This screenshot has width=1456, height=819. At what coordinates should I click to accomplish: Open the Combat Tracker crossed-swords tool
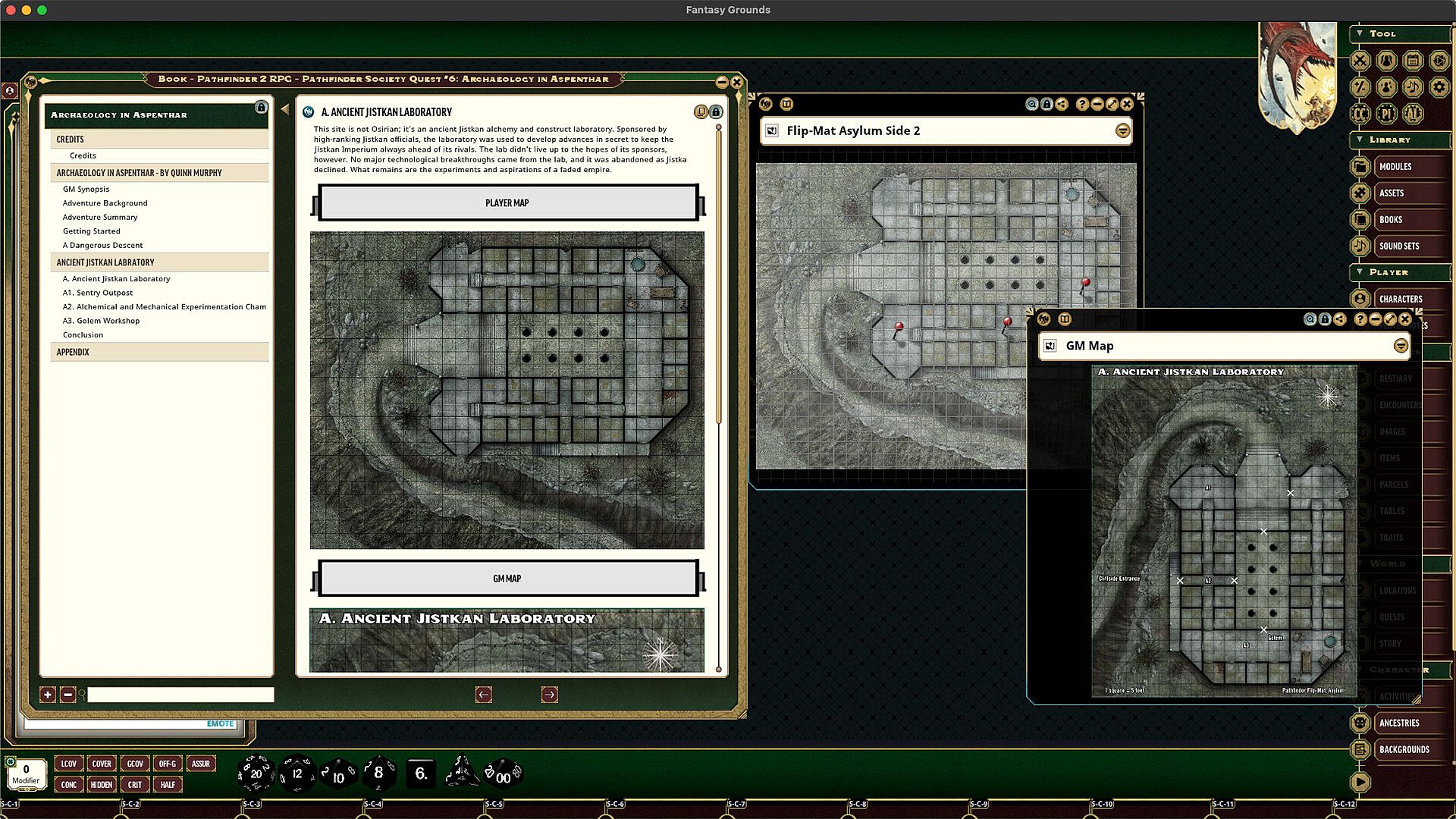pos(1360,61)
